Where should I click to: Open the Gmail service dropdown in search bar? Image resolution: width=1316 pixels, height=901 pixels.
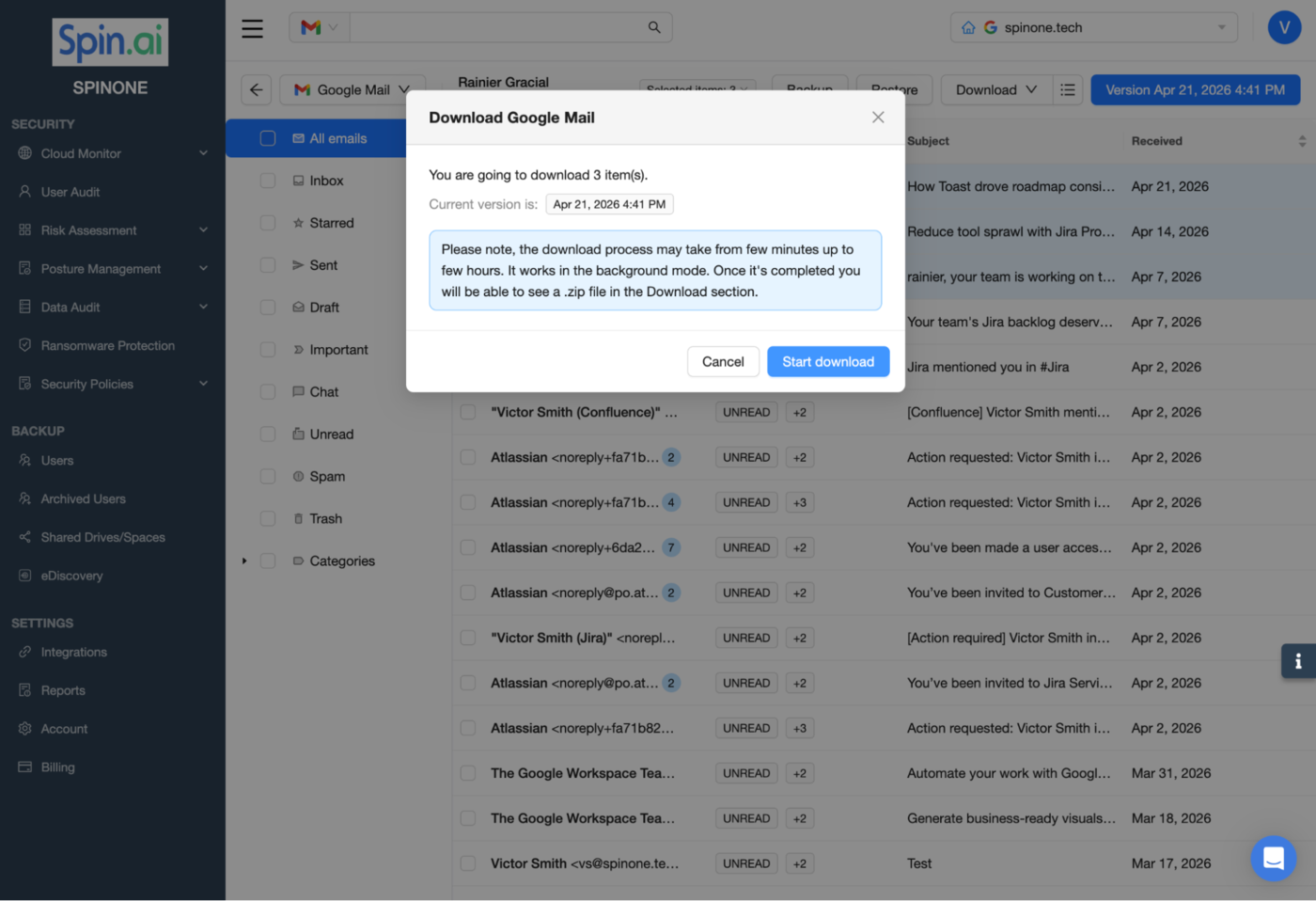pyautogui.click(x=320, y=27)
